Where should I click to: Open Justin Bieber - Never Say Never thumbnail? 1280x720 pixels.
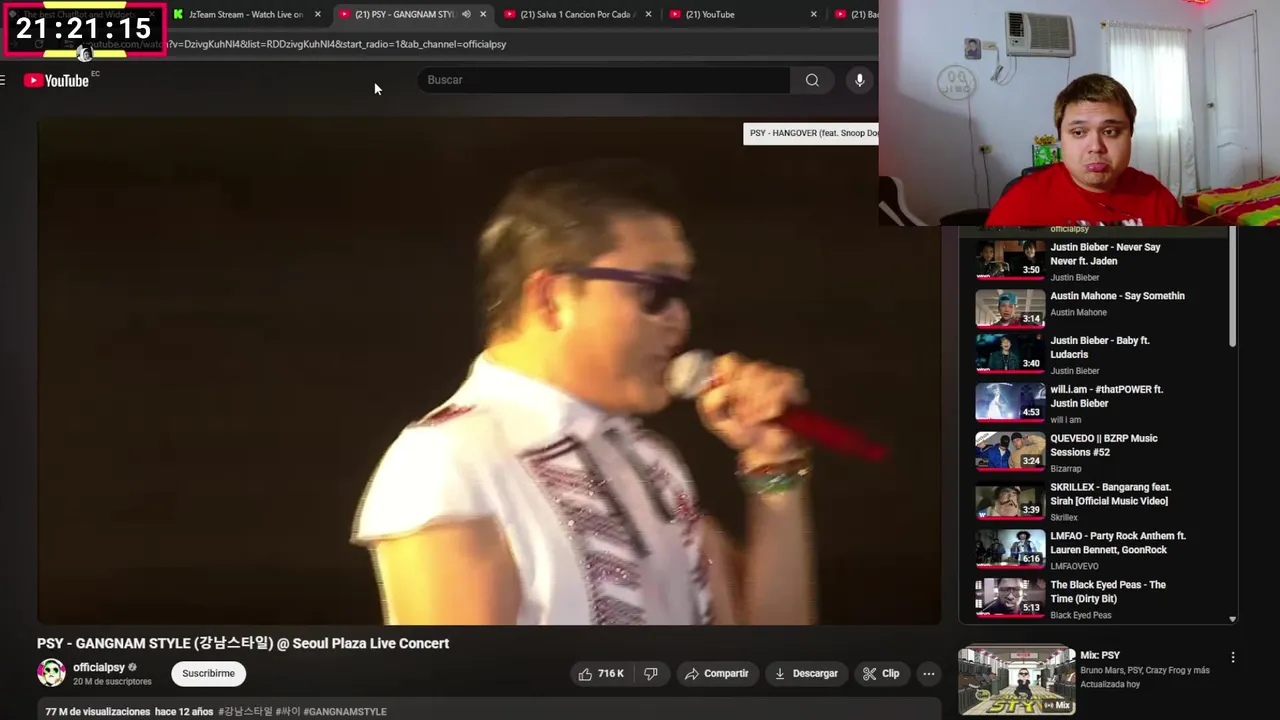point(1010,260)
